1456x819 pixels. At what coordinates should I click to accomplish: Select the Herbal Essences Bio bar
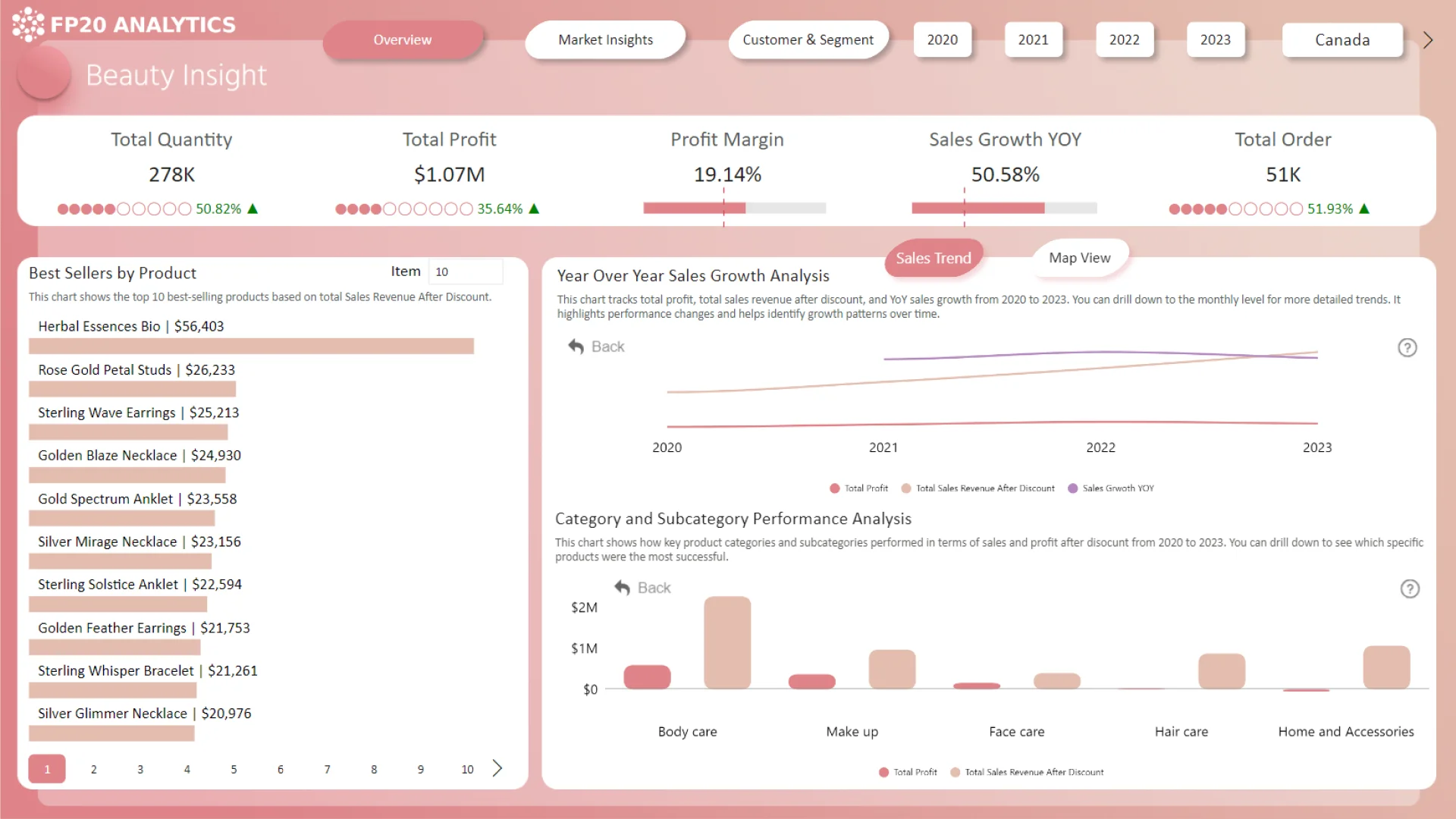click(251, 346)
